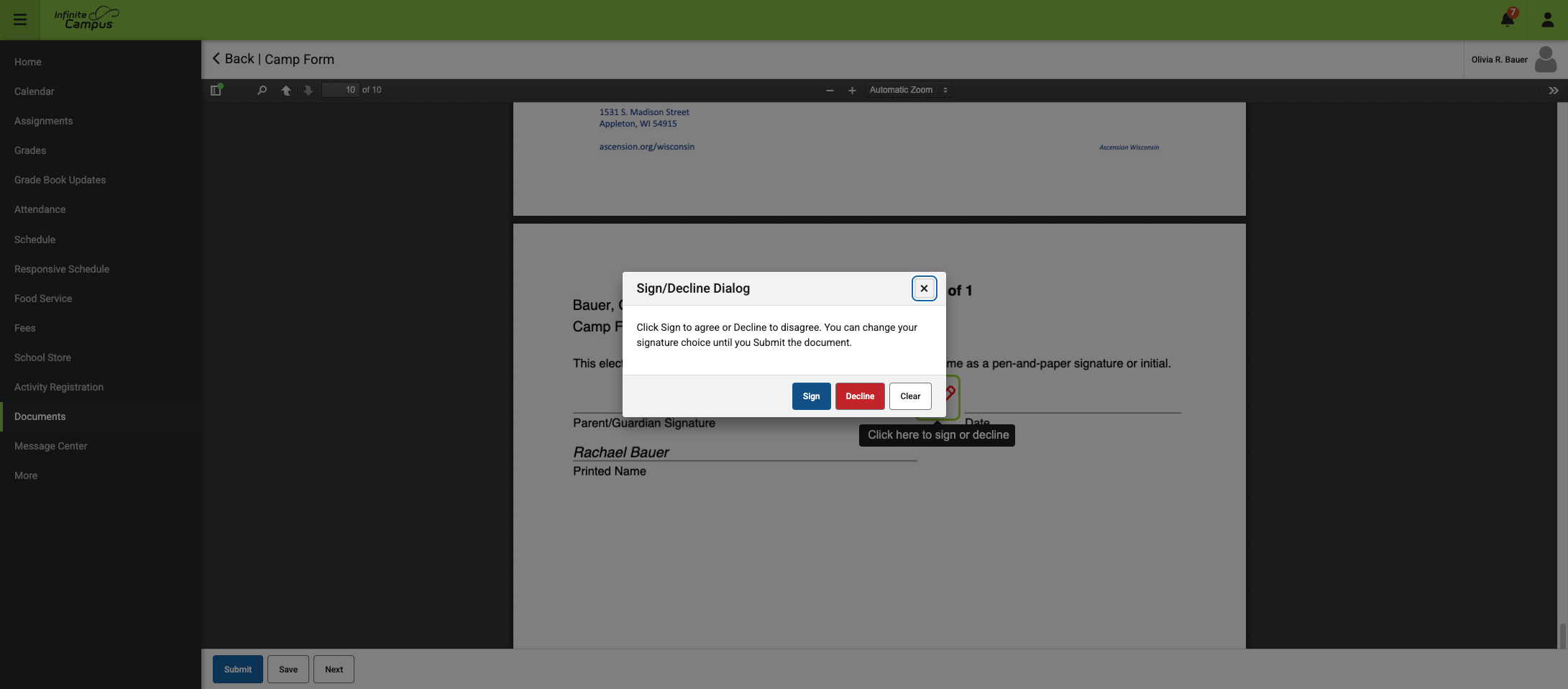Open Food Service page
The image size is (1568, 689).
pos(101,298)
